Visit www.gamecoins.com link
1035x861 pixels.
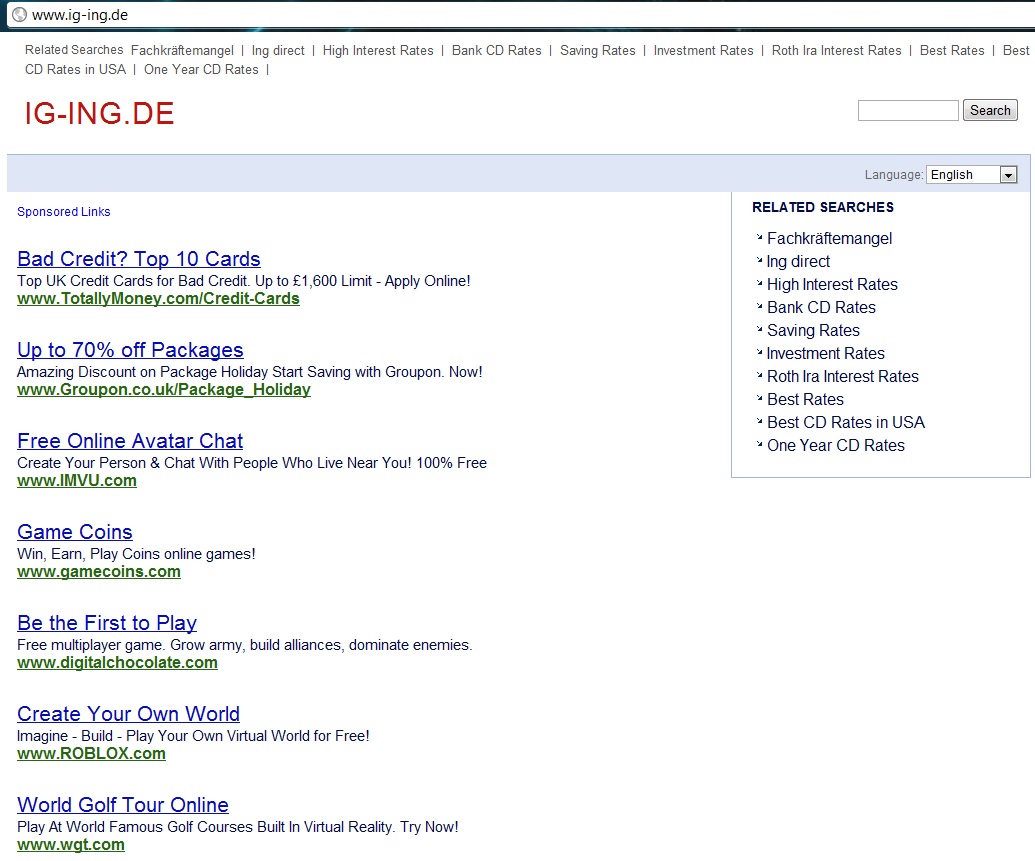tap(99, 572)
